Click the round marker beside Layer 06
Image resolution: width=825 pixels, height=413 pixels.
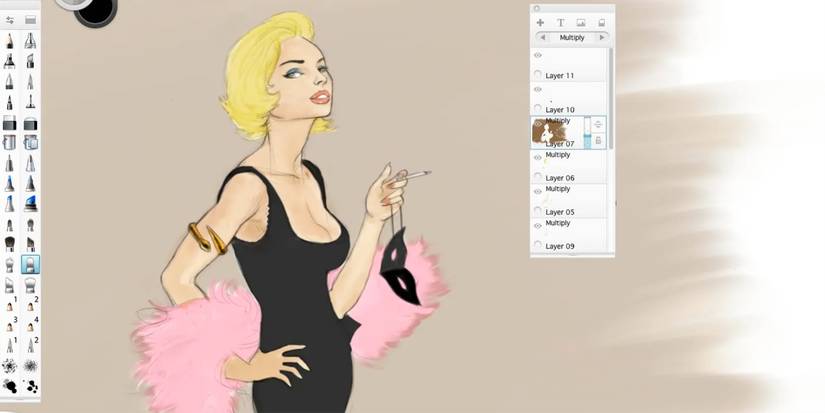[538, 177]
